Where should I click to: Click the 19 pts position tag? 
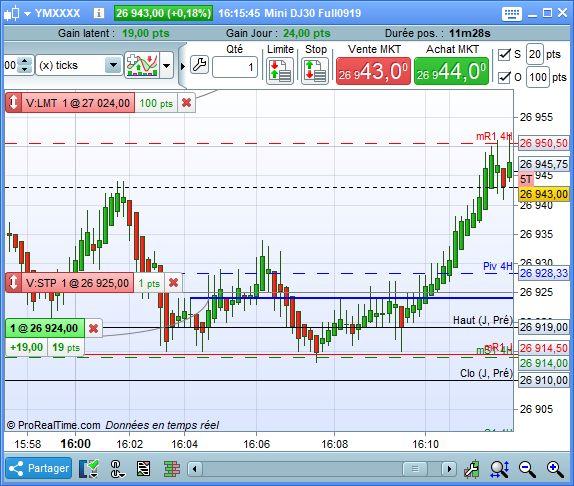click(x=66, y=347)
